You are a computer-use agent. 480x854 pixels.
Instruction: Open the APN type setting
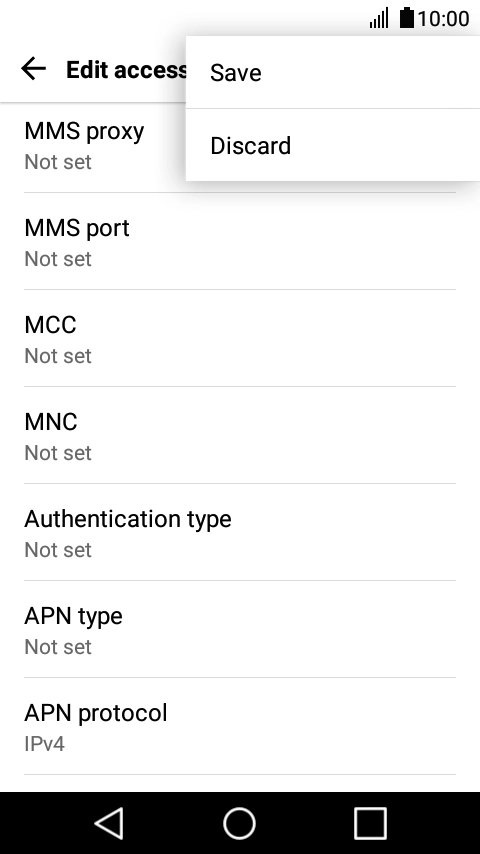(x=240, y=629)
